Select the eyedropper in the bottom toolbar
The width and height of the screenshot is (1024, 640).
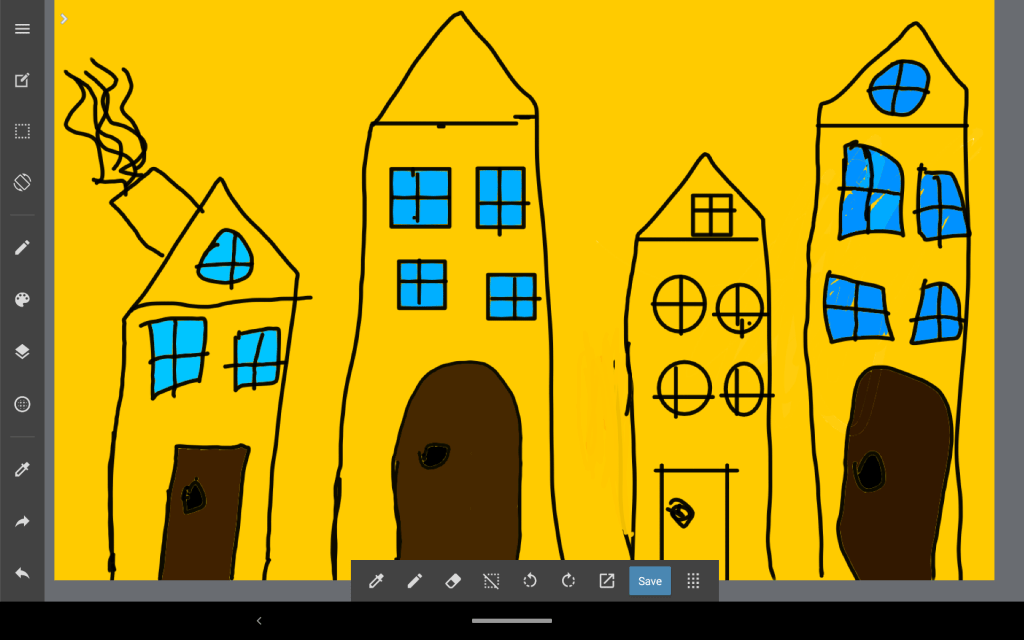pyautogui.click(x=376, y=581)
